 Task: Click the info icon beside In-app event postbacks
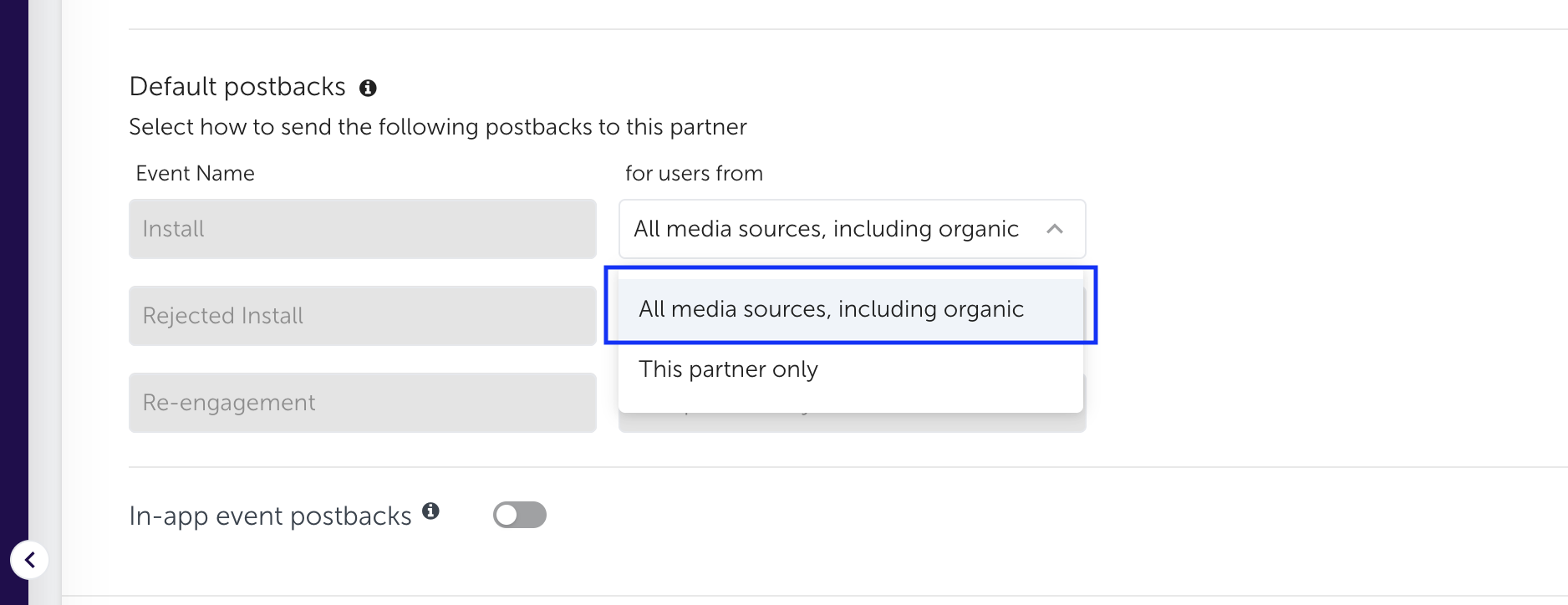430,511
